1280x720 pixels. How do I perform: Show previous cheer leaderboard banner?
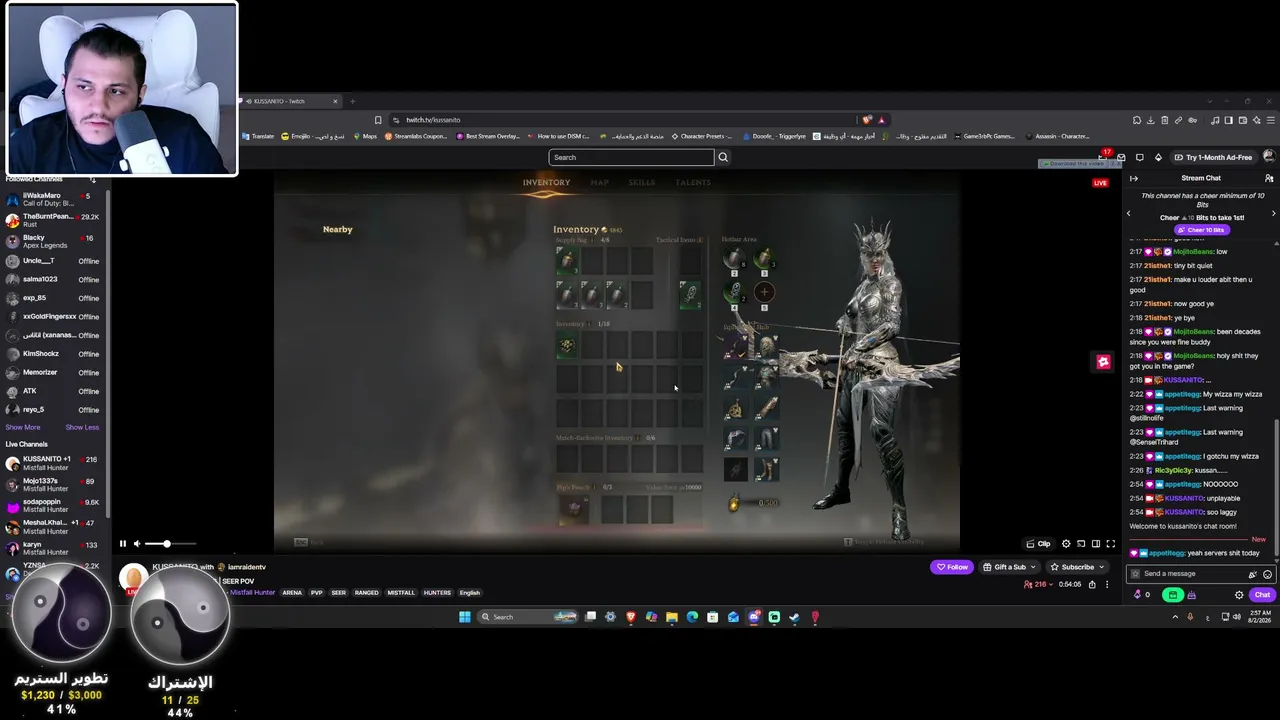[x=1129, y=214]
